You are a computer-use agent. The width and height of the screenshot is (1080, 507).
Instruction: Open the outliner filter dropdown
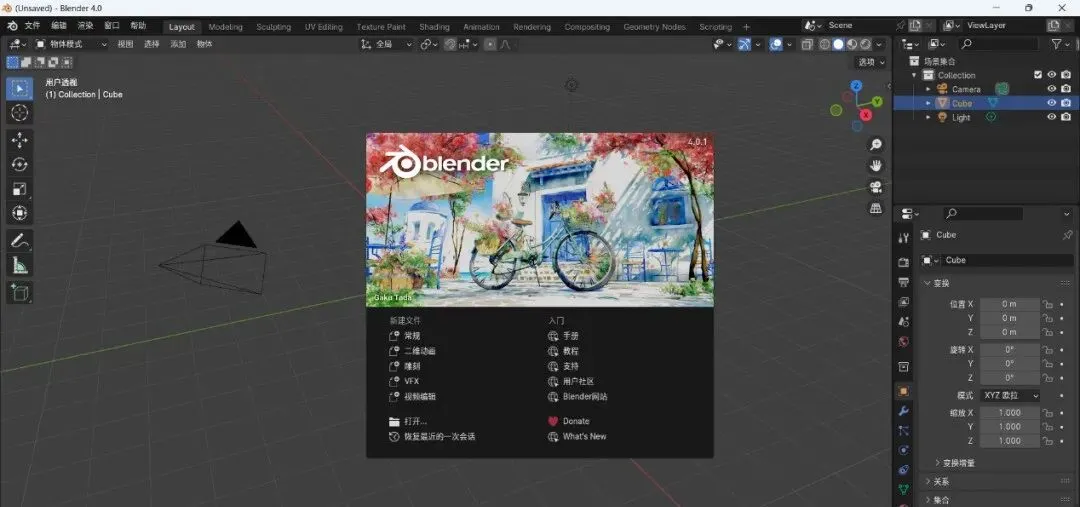coord(1060,44)
